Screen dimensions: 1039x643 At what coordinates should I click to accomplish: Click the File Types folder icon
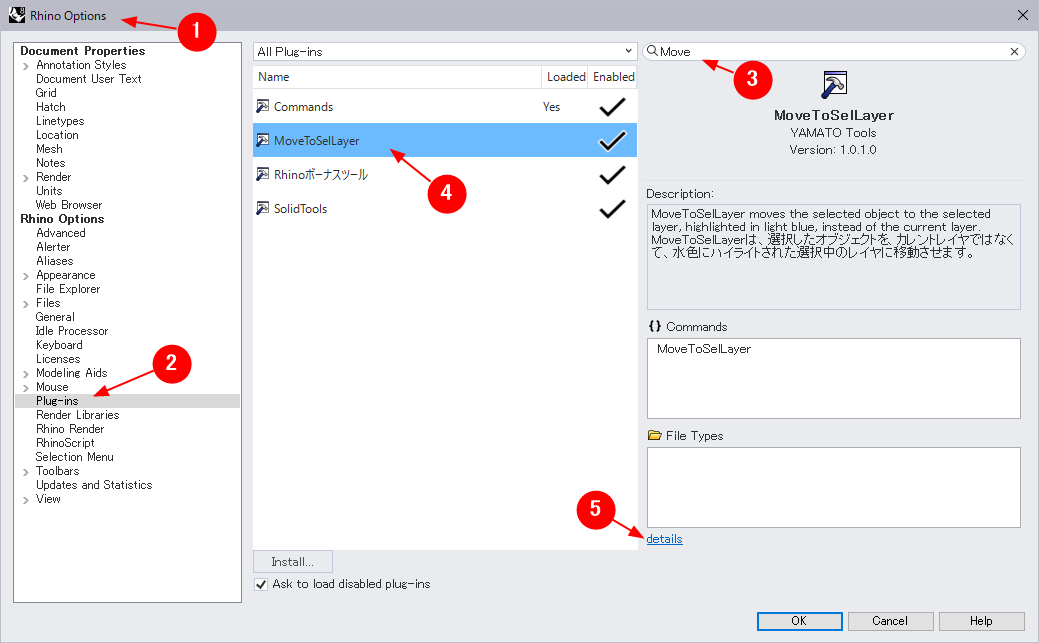tap(655, 435)
